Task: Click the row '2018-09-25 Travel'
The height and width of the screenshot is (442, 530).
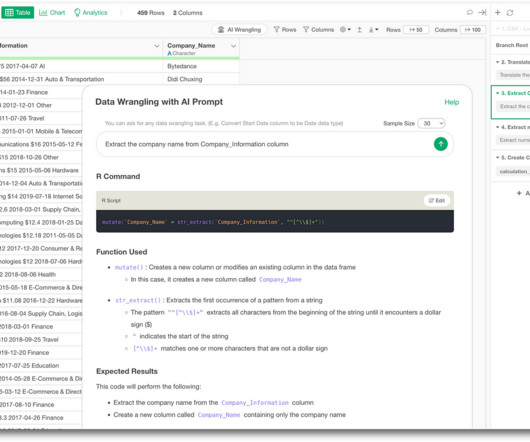Action: point(41,340)
